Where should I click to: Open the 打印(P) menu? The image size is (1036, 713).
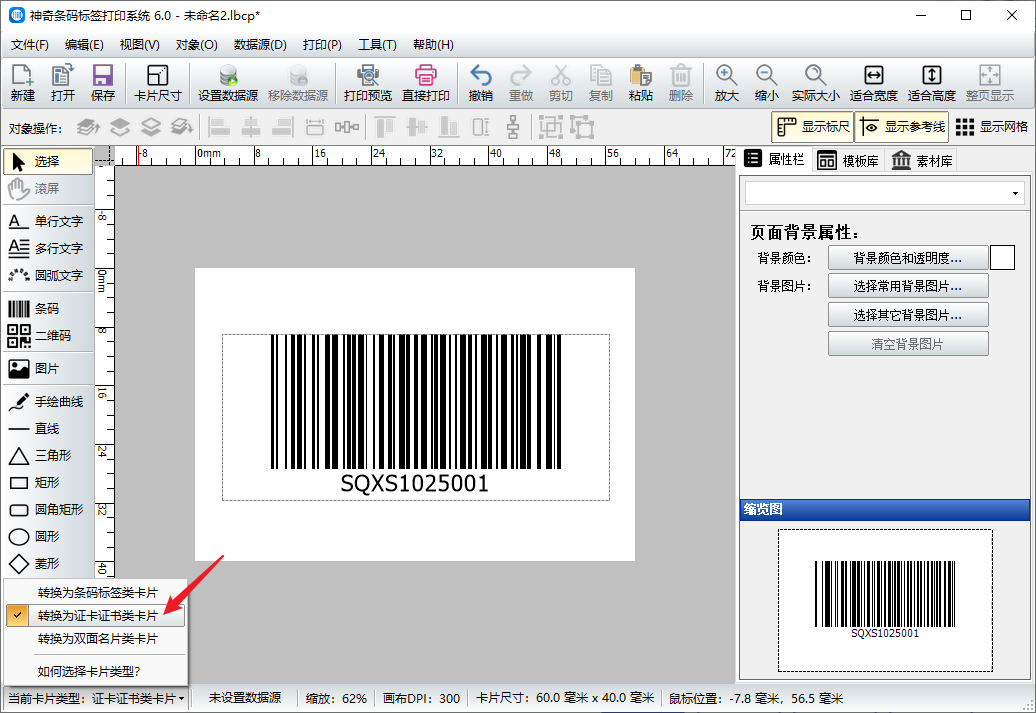322,45
